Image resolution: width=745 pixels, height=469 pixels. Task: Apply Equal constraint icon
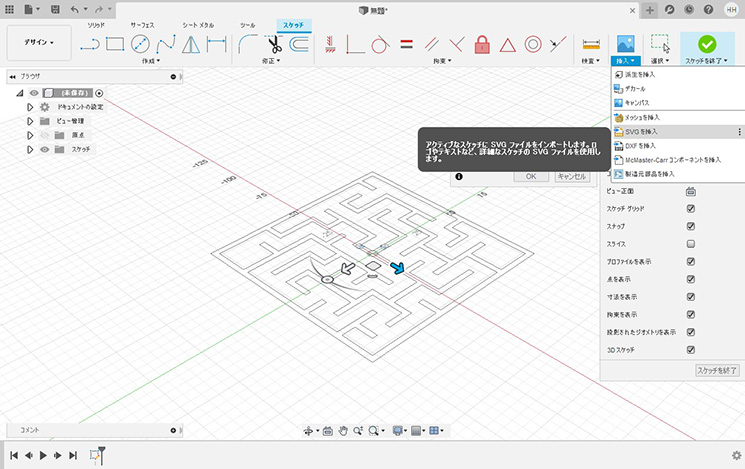[406, 44]
